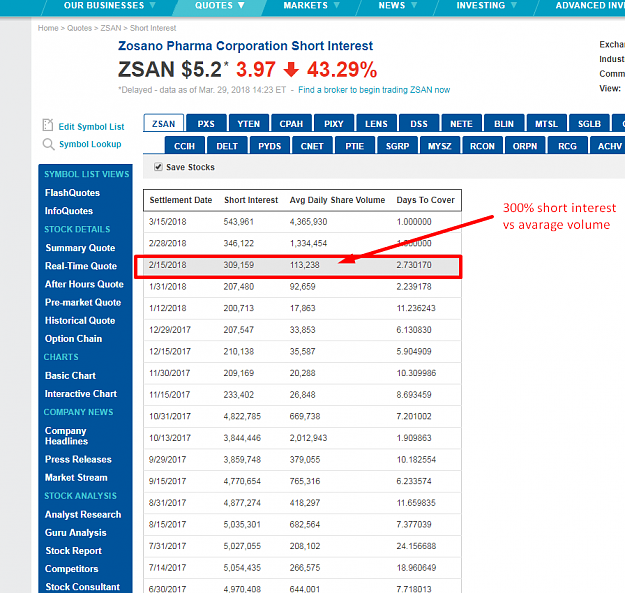Go to Historical Quote
The image size is (625, 593).
80,321
